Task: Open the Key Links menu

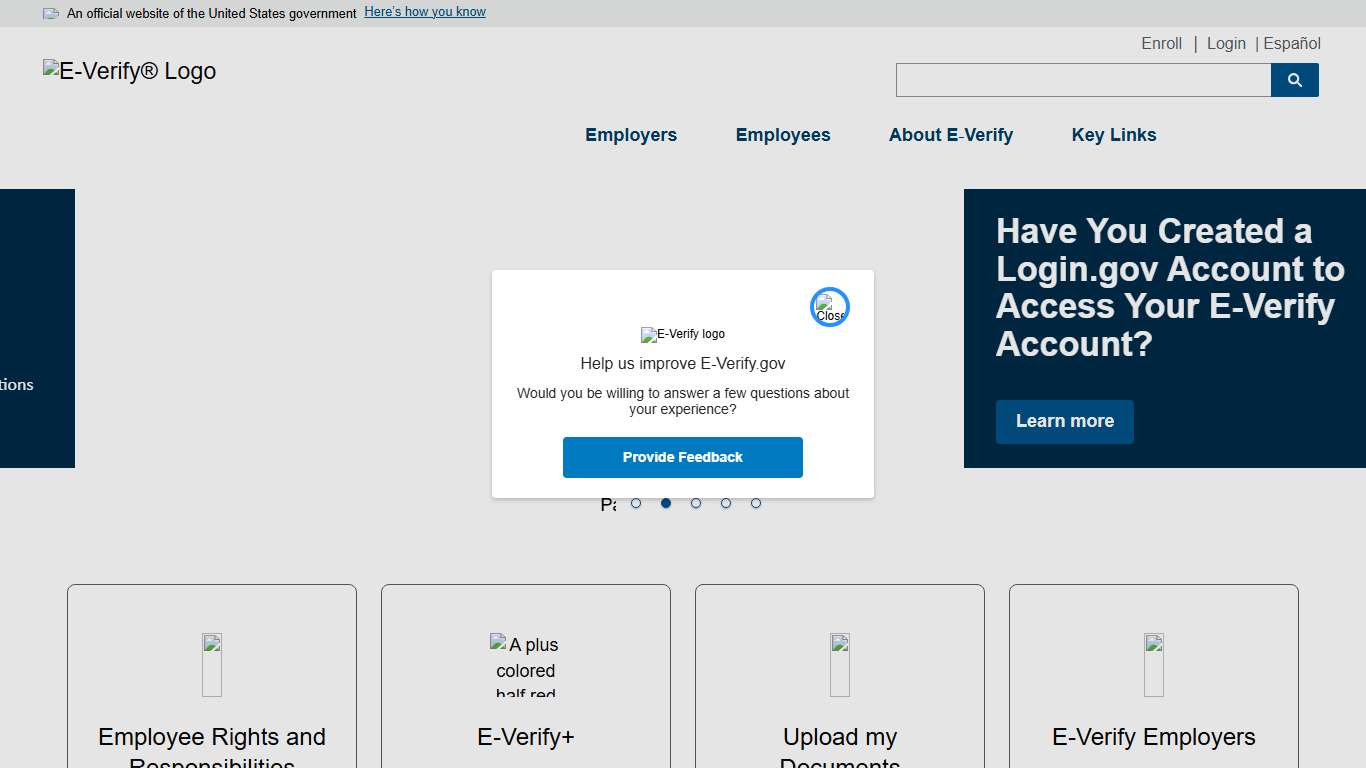Action: 1113,135
